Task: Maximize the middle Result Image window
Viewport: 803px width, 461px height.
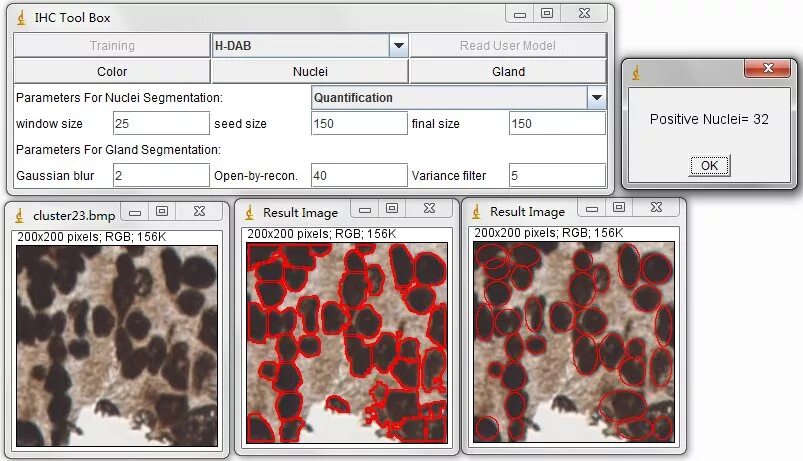Action: point(392,208)
